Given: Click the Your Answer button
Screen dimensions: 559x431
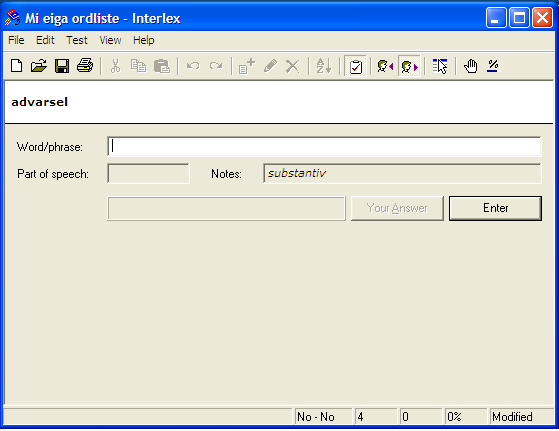Looking at the screenshot, I should click(397, 208).
